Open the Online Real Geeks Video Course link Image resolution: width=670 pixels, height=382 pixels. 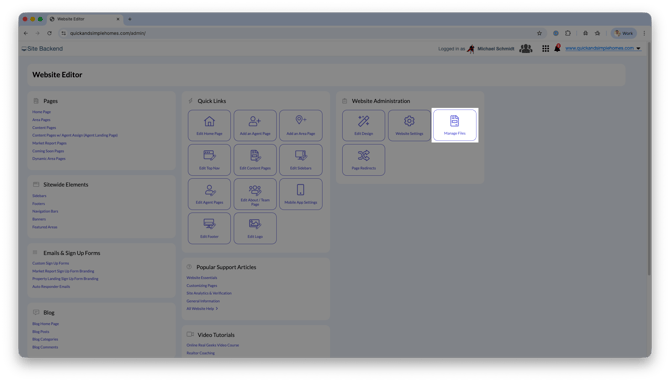(212, 345)
